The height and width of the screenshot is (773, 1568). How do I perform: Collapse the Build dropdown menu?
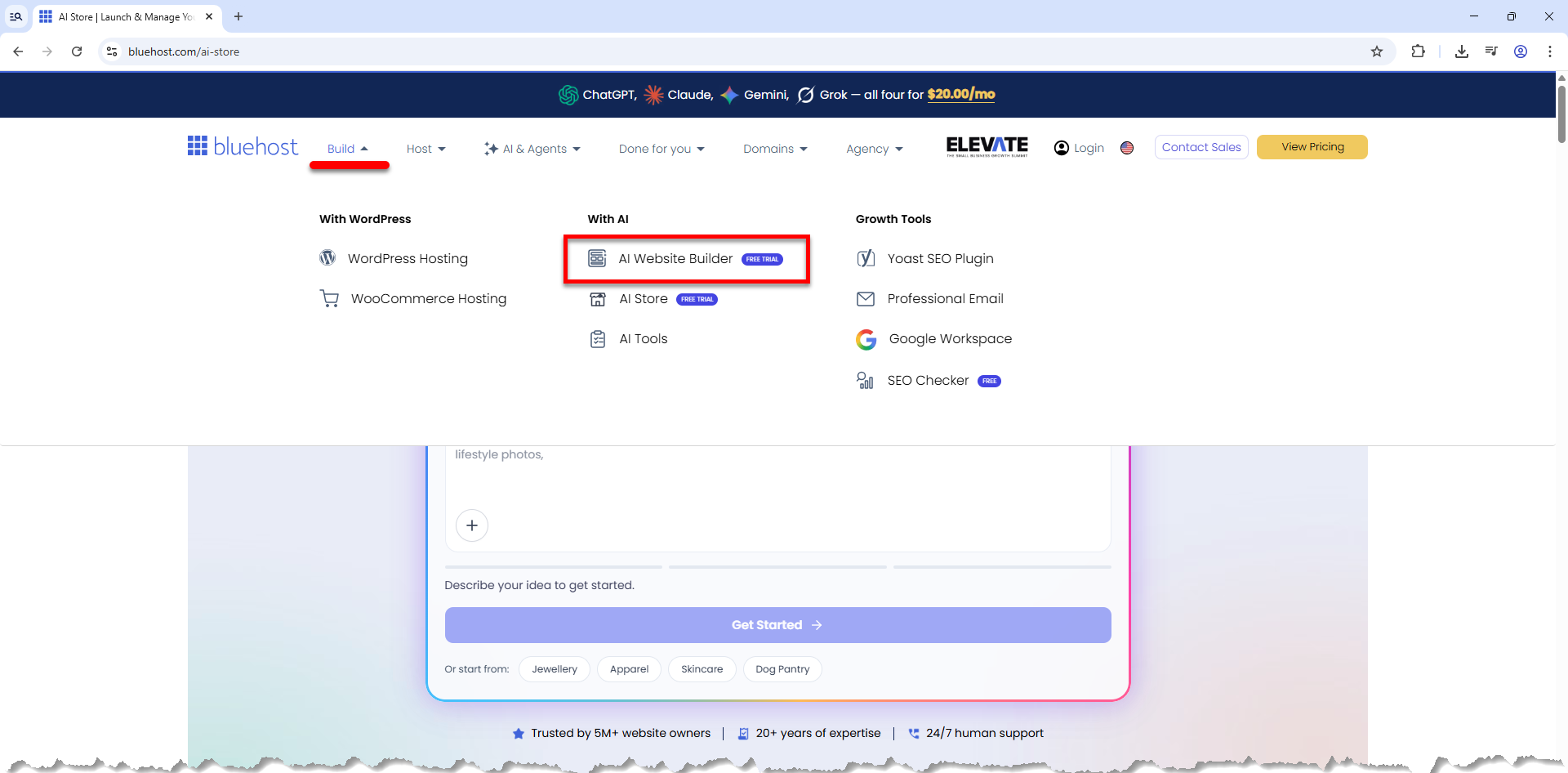coord(348,149)
